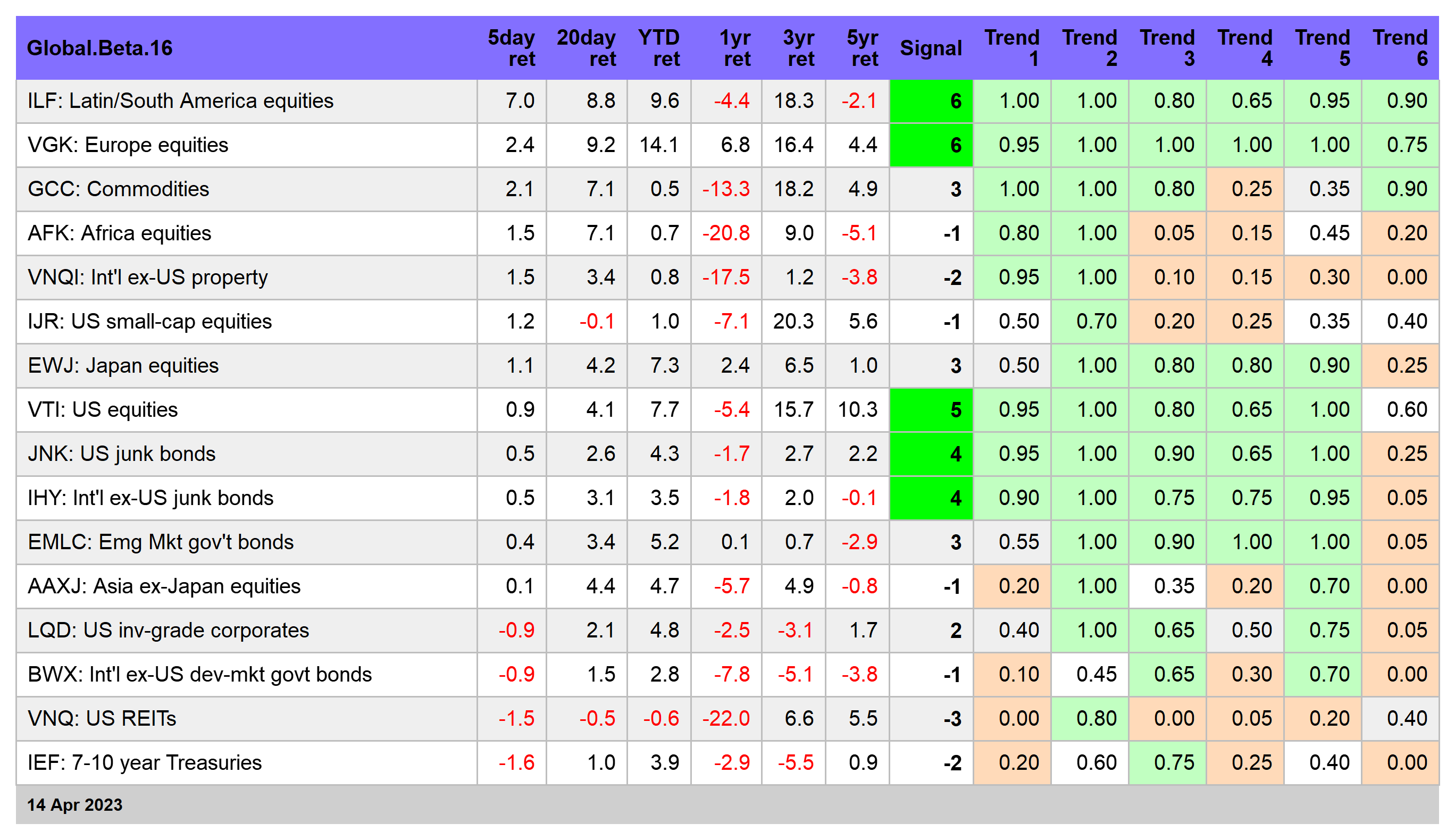This screenshot has width=1455, height=840.
Task: Select row VNQ: US REITs
Action: 727,719
